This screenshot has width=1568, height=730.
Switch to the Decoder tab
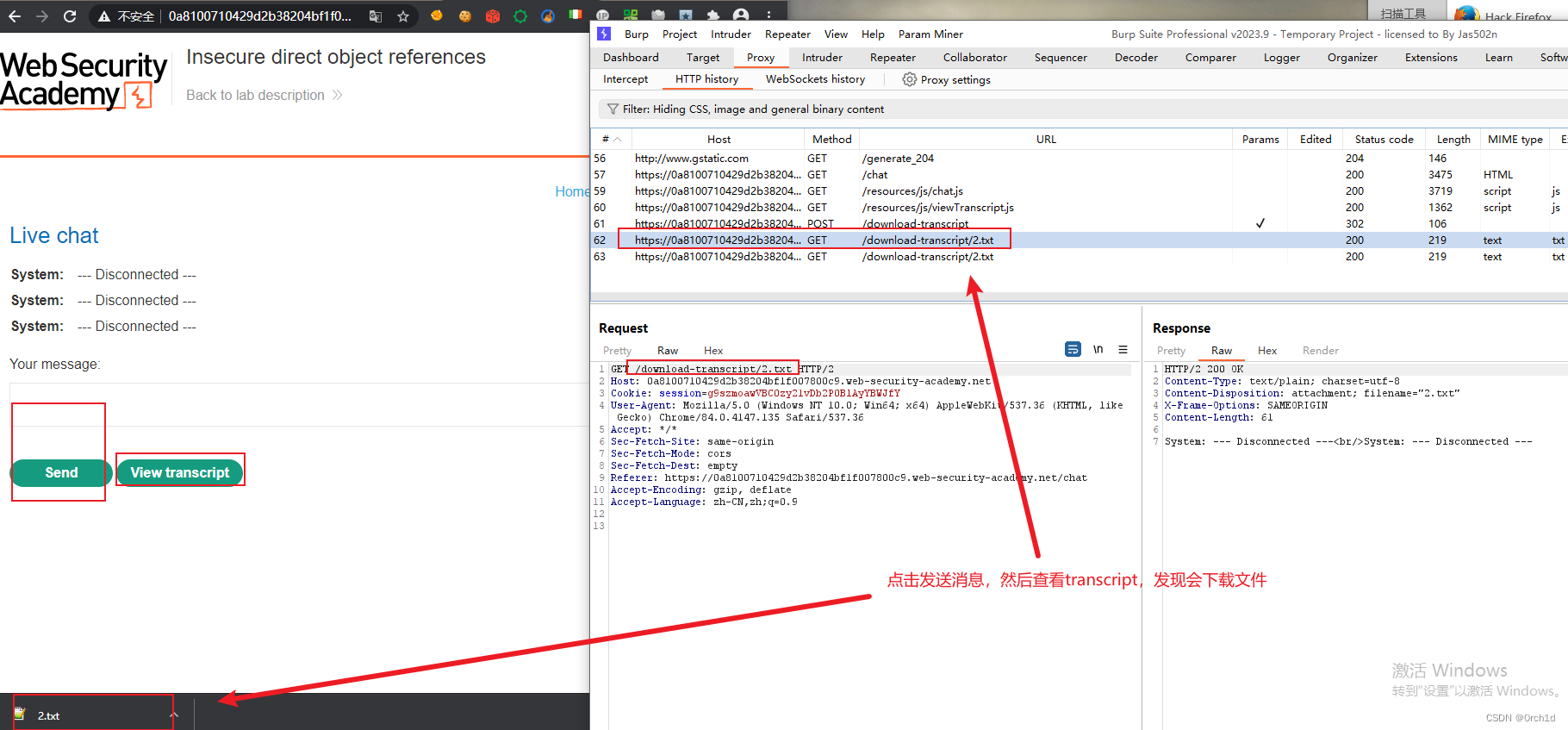pyautogui.click(x=1136, y=58)
